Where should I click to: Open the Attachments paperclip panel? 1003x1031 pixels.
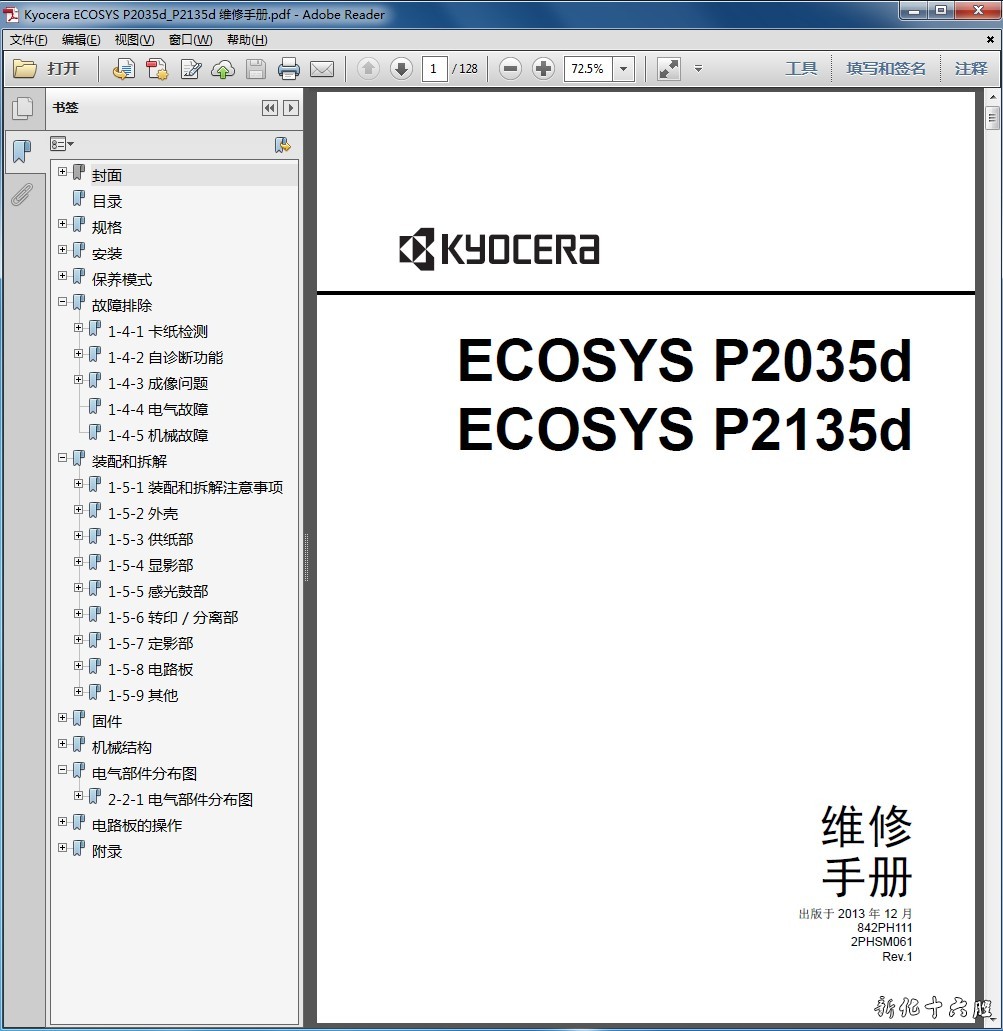[21, 195]
